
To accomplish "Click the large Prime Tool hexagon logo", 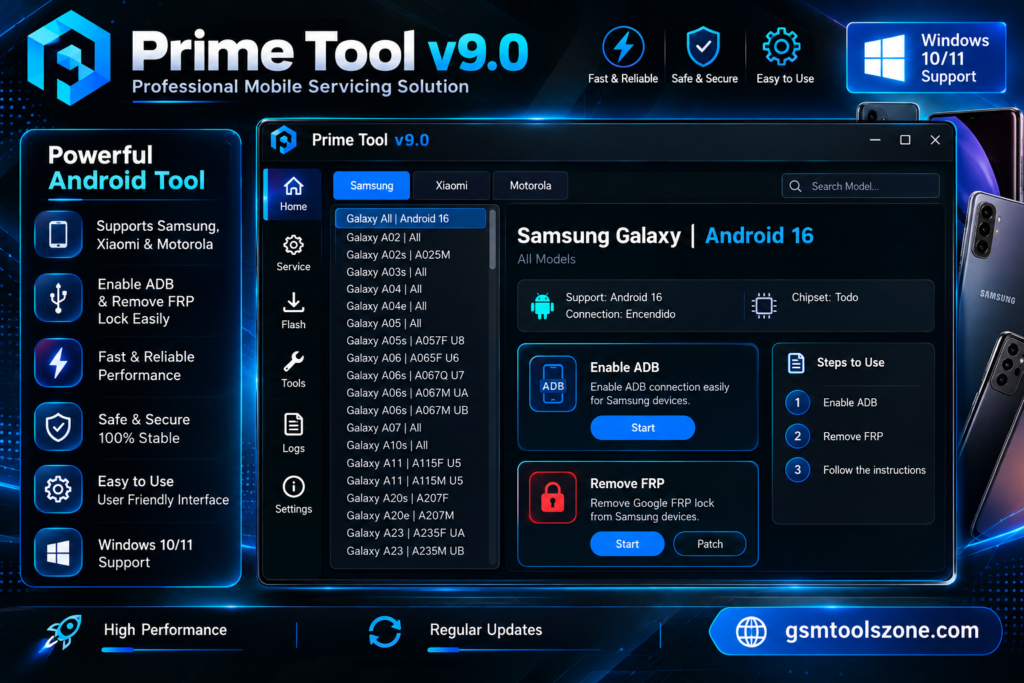I will [x=69, y=57].
